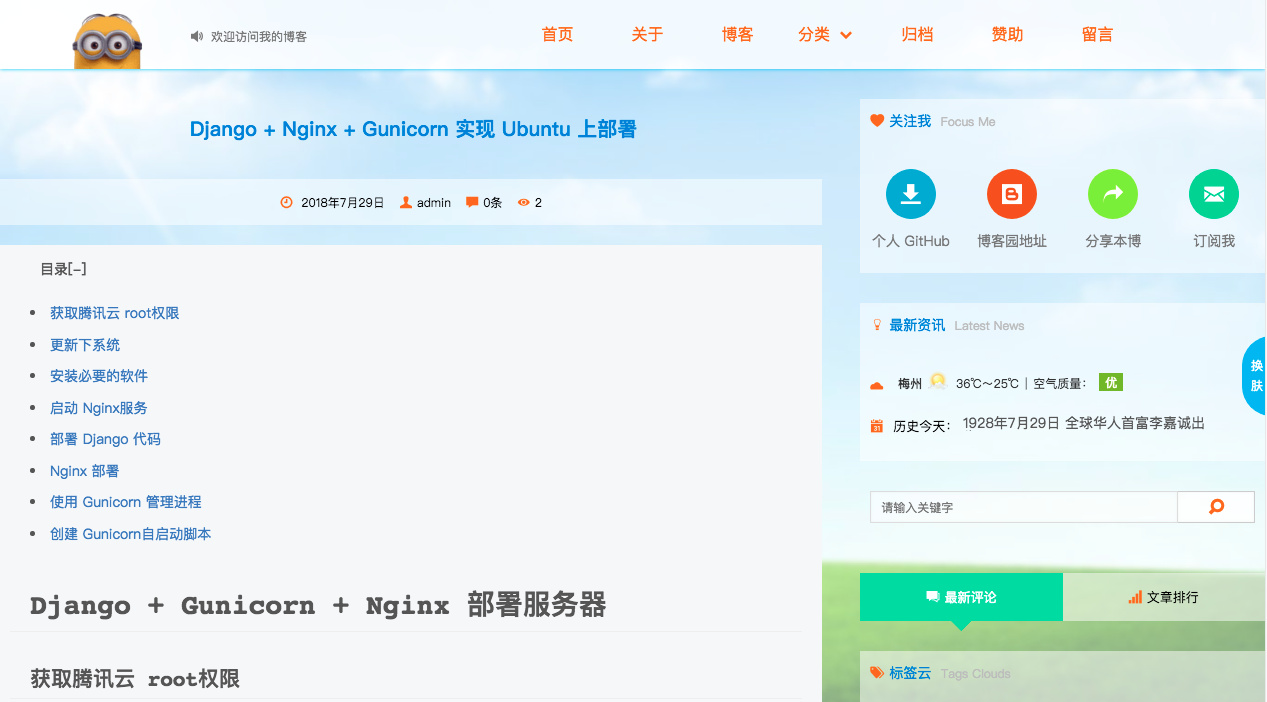The height and width of the screenshot is (702, 1267).
Task: Click the magnifier search button
Action: pos(1216,507)
